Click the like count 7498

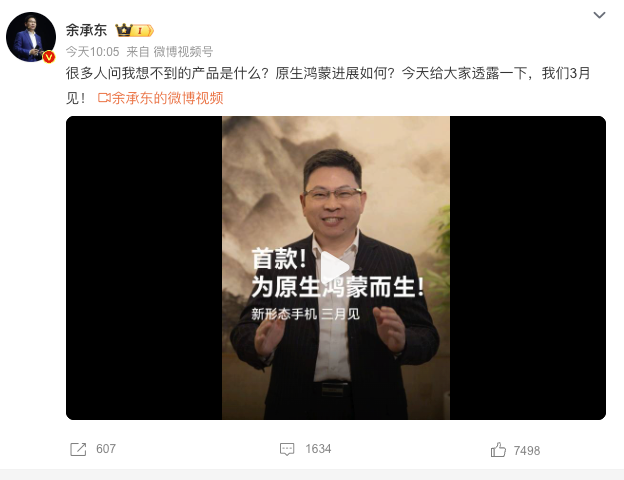click(526, 451)
